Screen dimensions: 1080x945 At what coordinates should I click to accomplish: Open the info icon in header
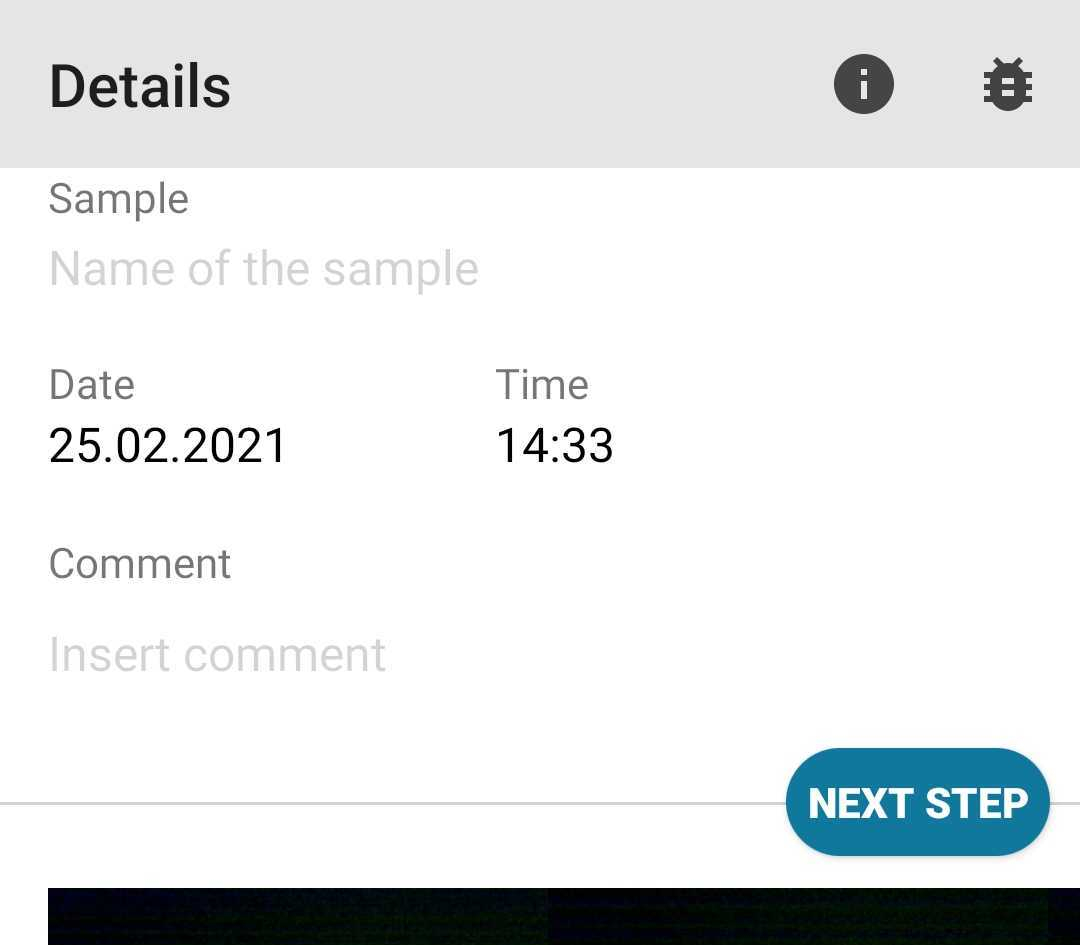[x=863, y=84]
